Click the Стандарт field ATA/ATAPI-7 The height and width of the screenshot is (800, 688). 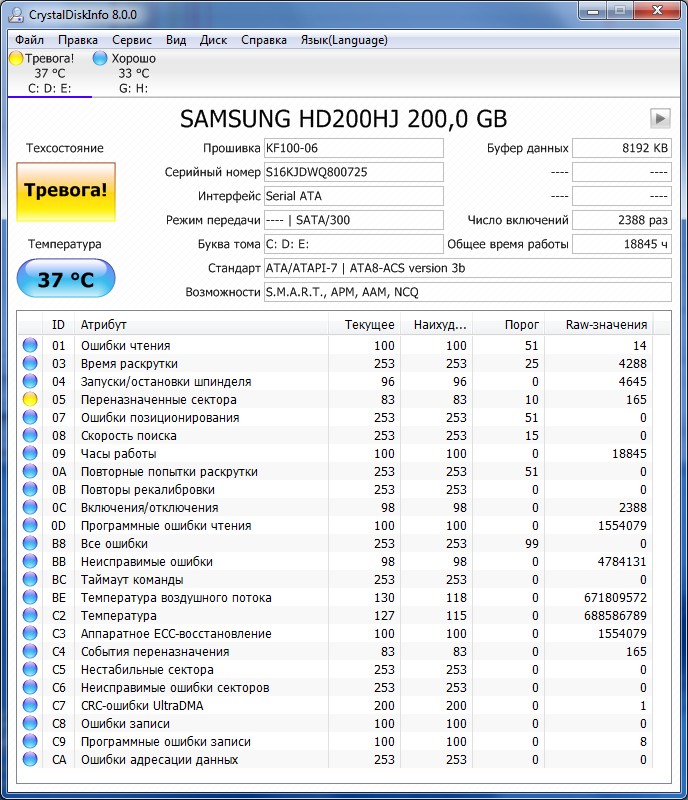468,268
